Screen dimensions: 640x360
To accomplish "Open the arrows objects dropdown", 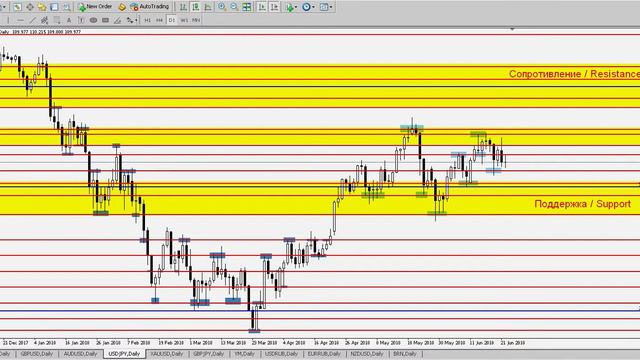I will click(131, 20).
